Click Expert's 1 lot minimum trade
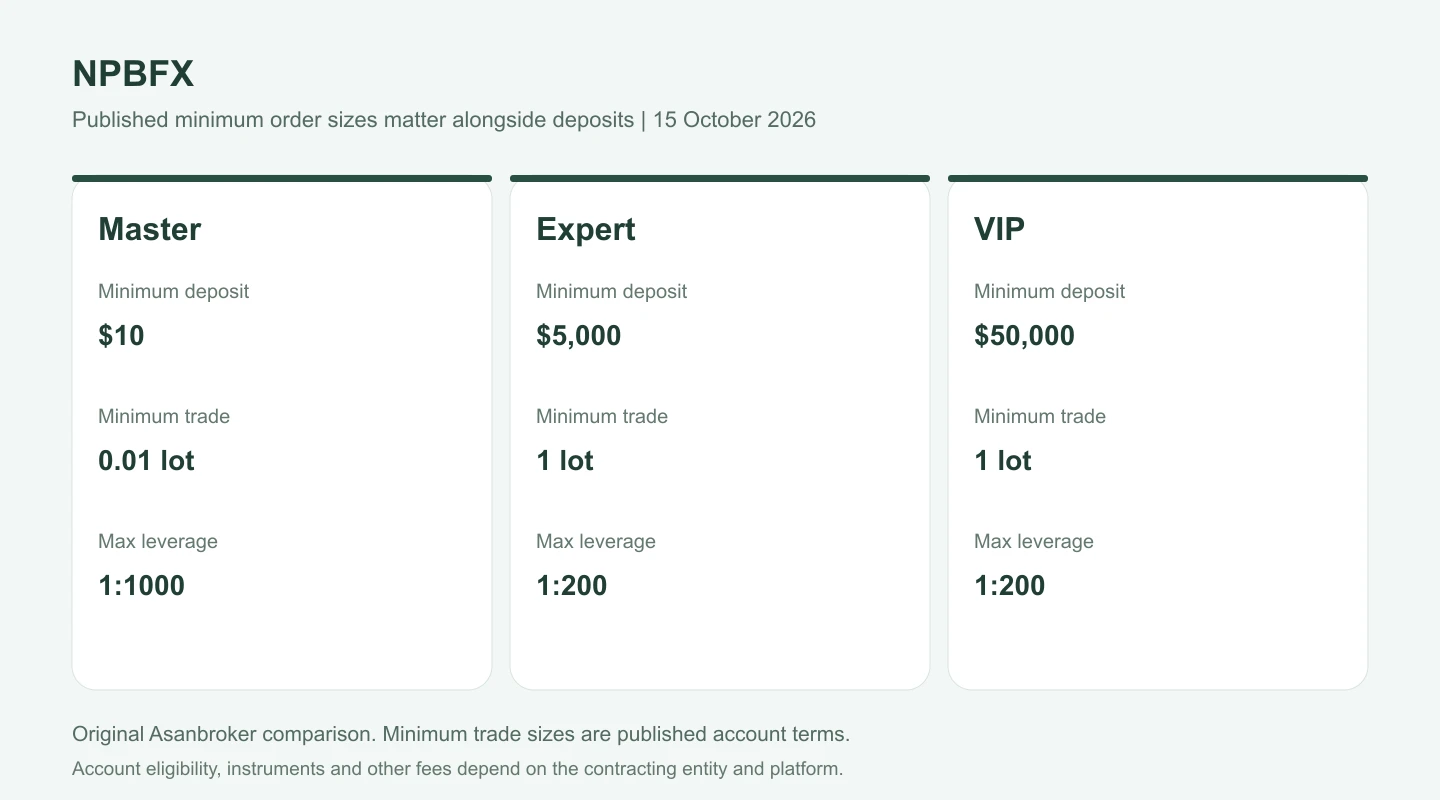Screen dimensions: 1440x800 click(x=565, y=460)
